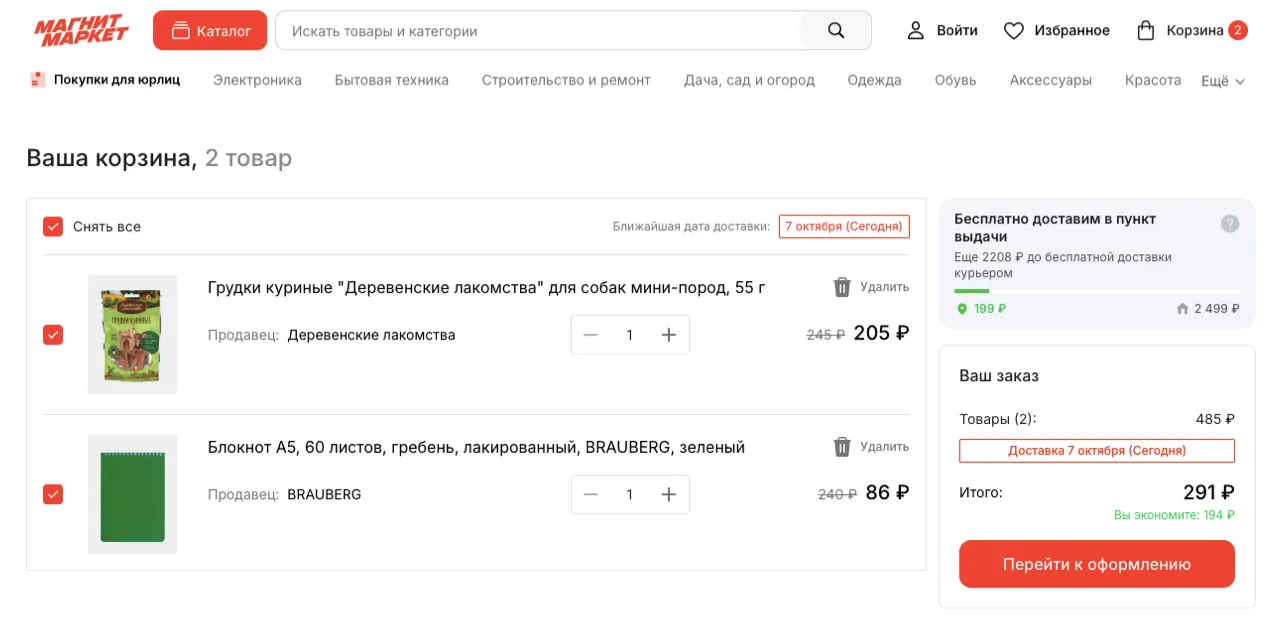Open the Магнит Маркет logo homepage

click(x=82, y=31)
